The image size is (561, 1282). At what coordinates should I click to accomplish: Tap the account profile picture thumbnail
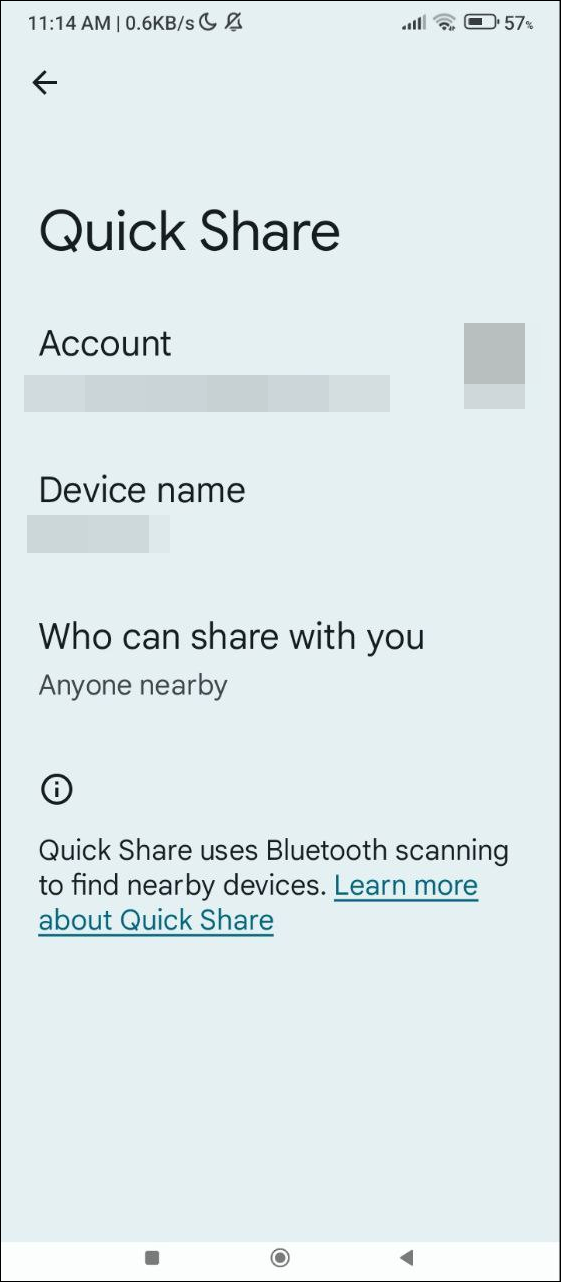[x=494, y=365]
